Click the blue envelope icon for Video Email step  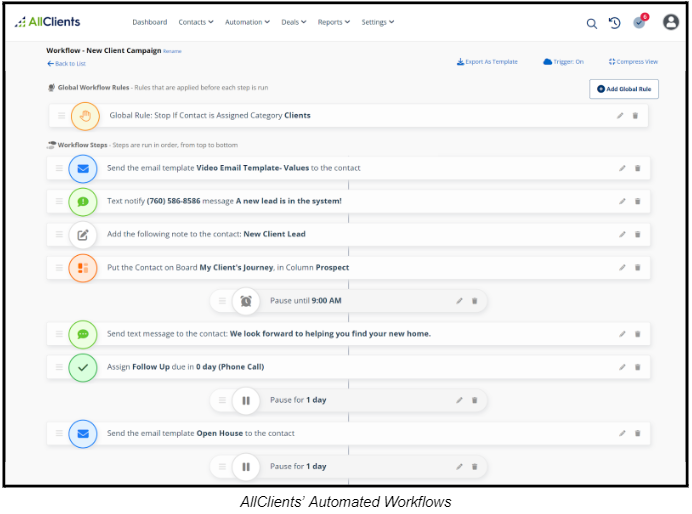tap(83, 169)
